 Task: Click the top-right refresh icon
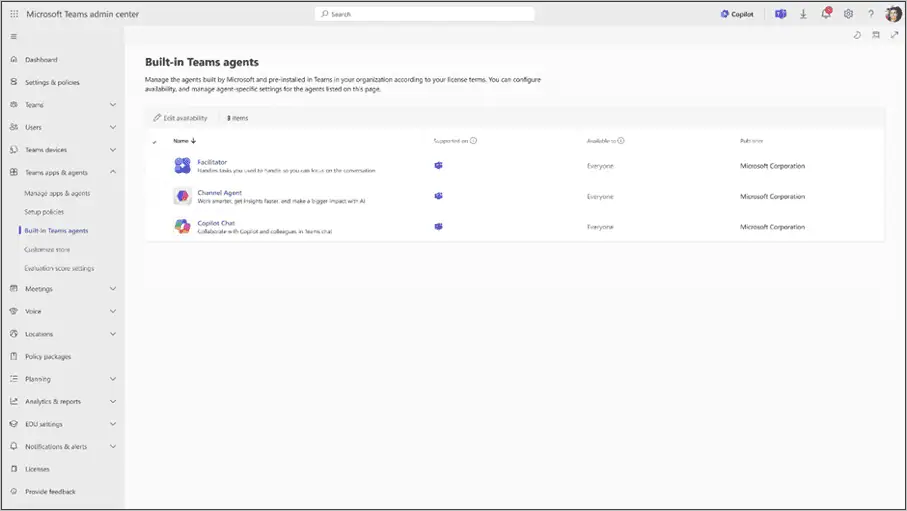(x=857, y=35)
